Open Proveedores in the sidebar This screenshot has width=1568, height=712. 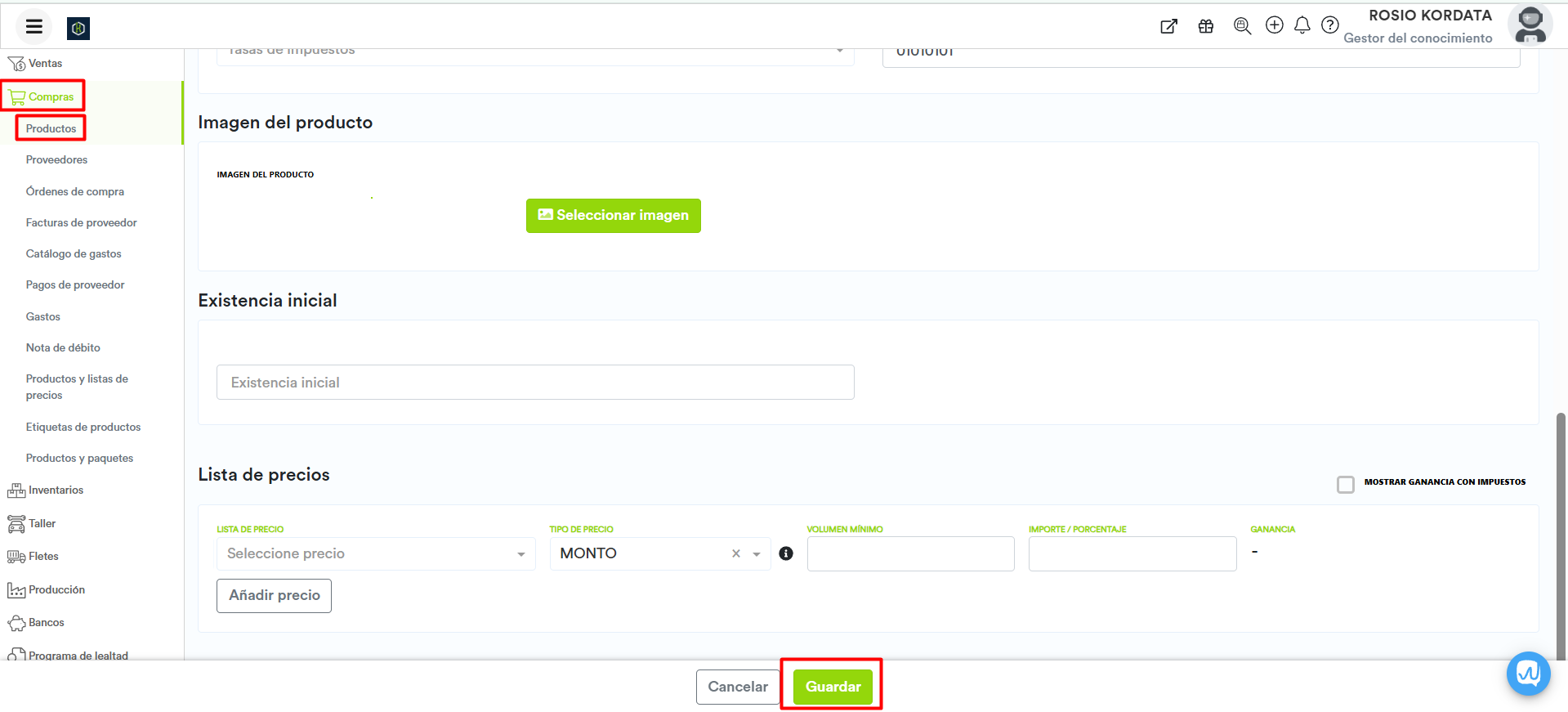(x=56, y=159)
